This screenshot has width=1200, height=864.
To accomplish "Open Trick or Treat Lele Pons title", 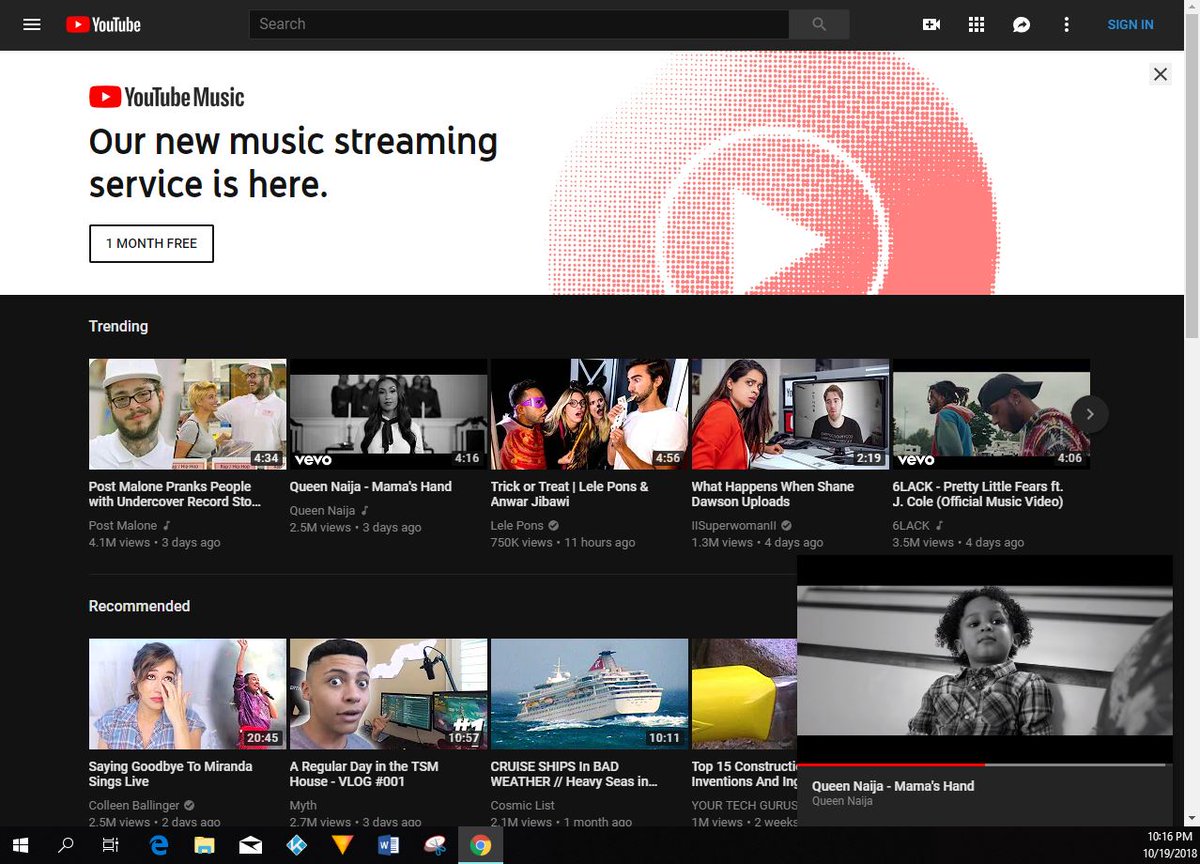I will point(569,494).
